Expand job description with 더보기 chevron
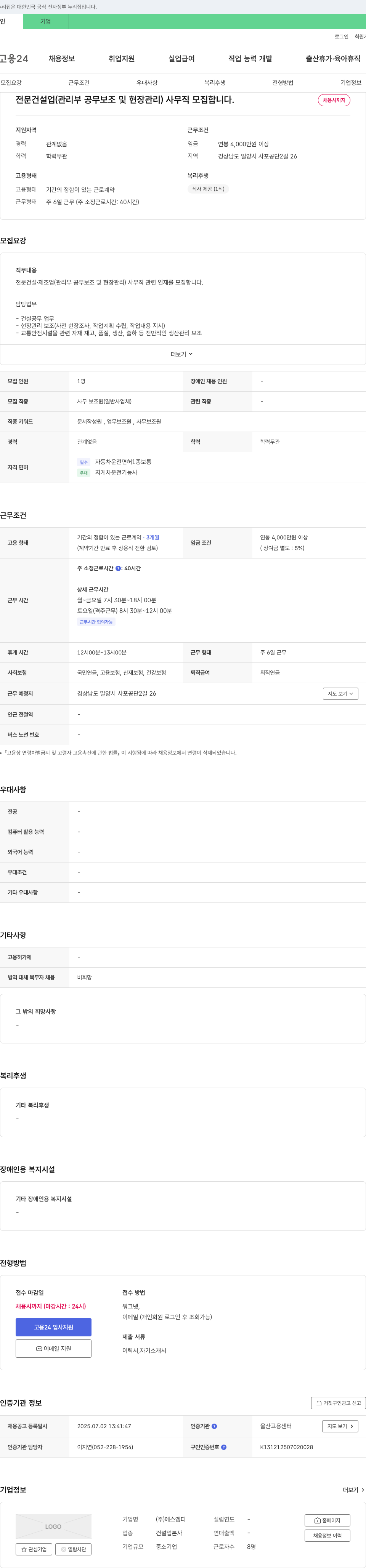Screen dimensions: 366x1568 pos(181,354)
